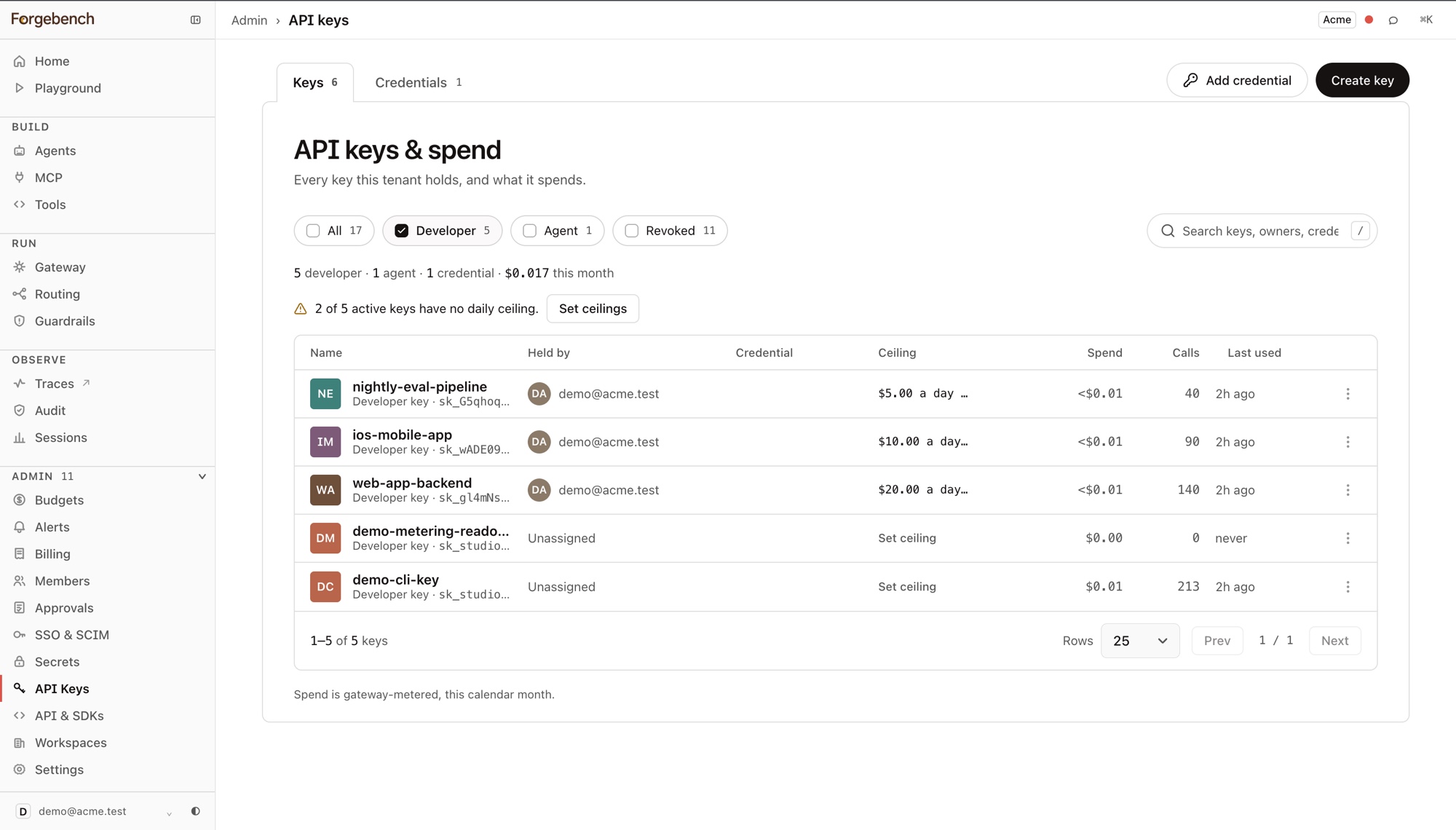Open row actions for ios-mobile-app
1456x830 pixels.
[1348, 442]
